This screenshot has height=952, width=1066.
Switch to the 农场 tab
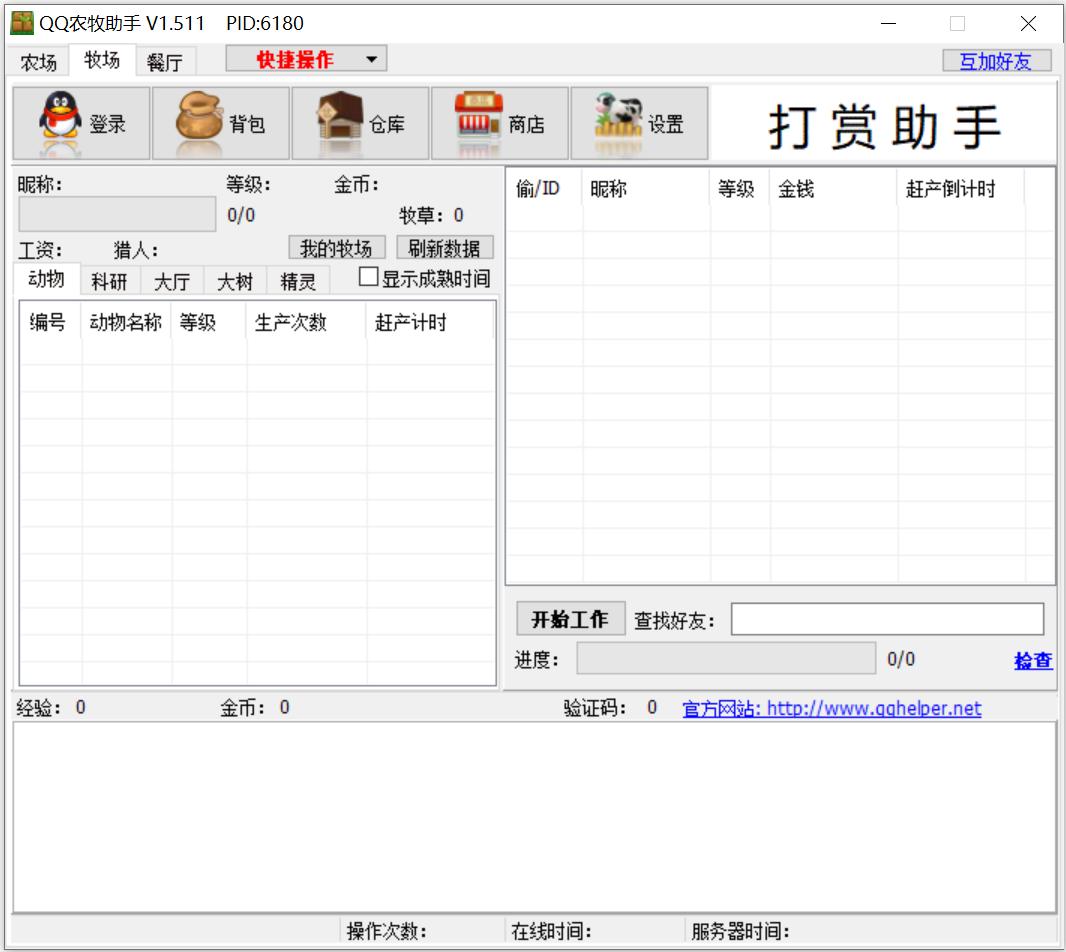39,62
